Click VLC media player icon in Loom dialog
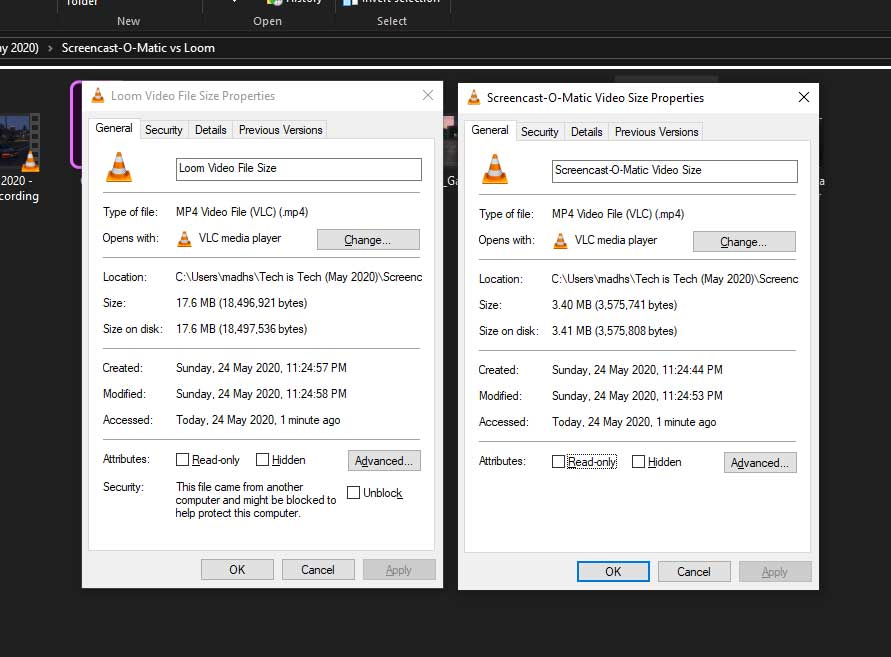 185,239
